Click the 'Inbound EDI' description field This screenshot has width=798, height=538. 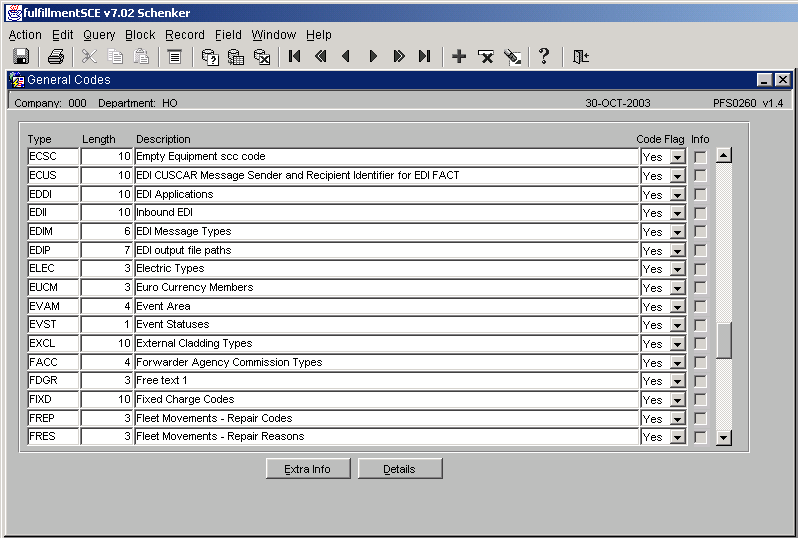point(386,213)
